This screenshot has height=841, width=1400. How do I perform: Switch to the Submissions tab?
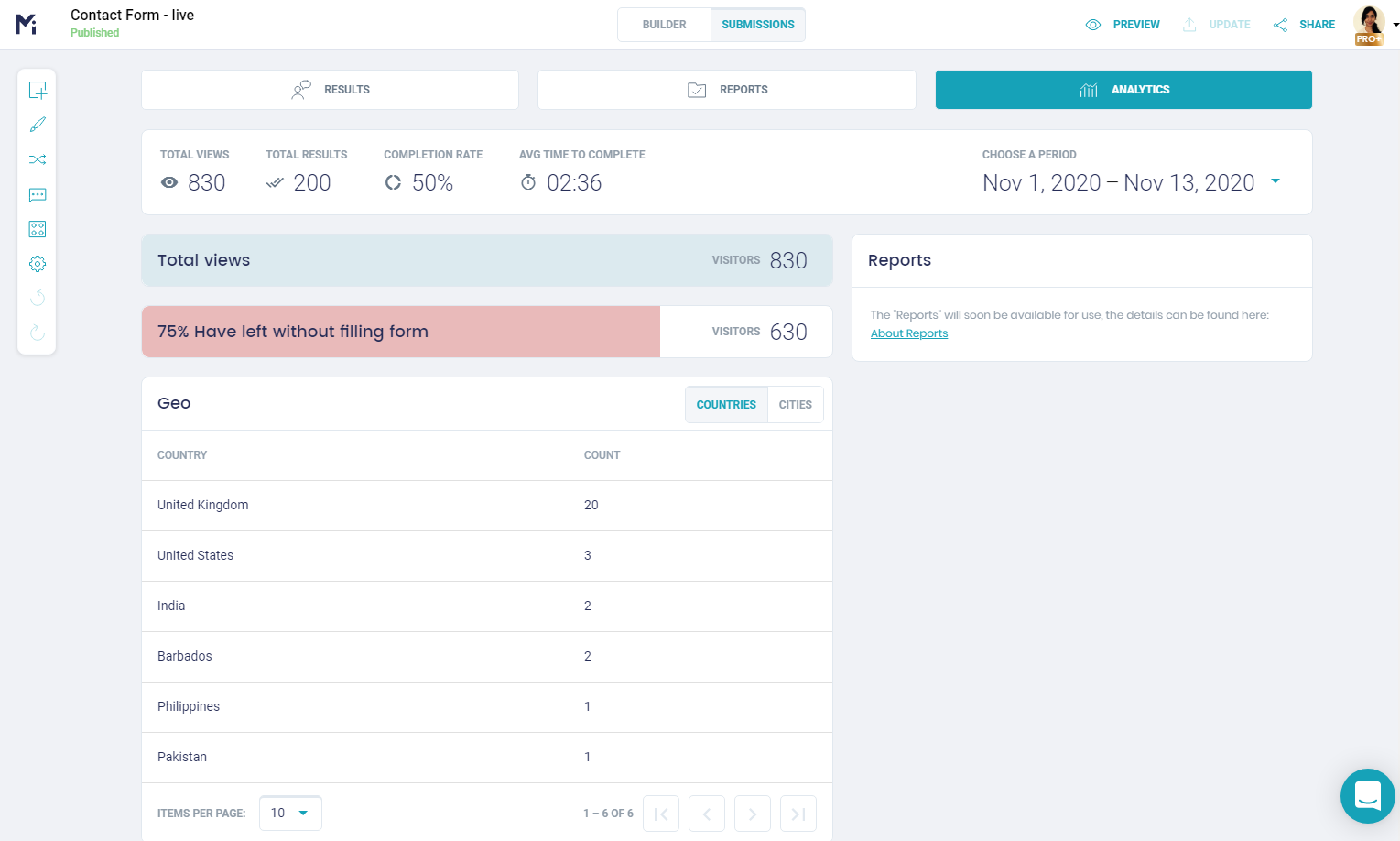pos(758,25)
